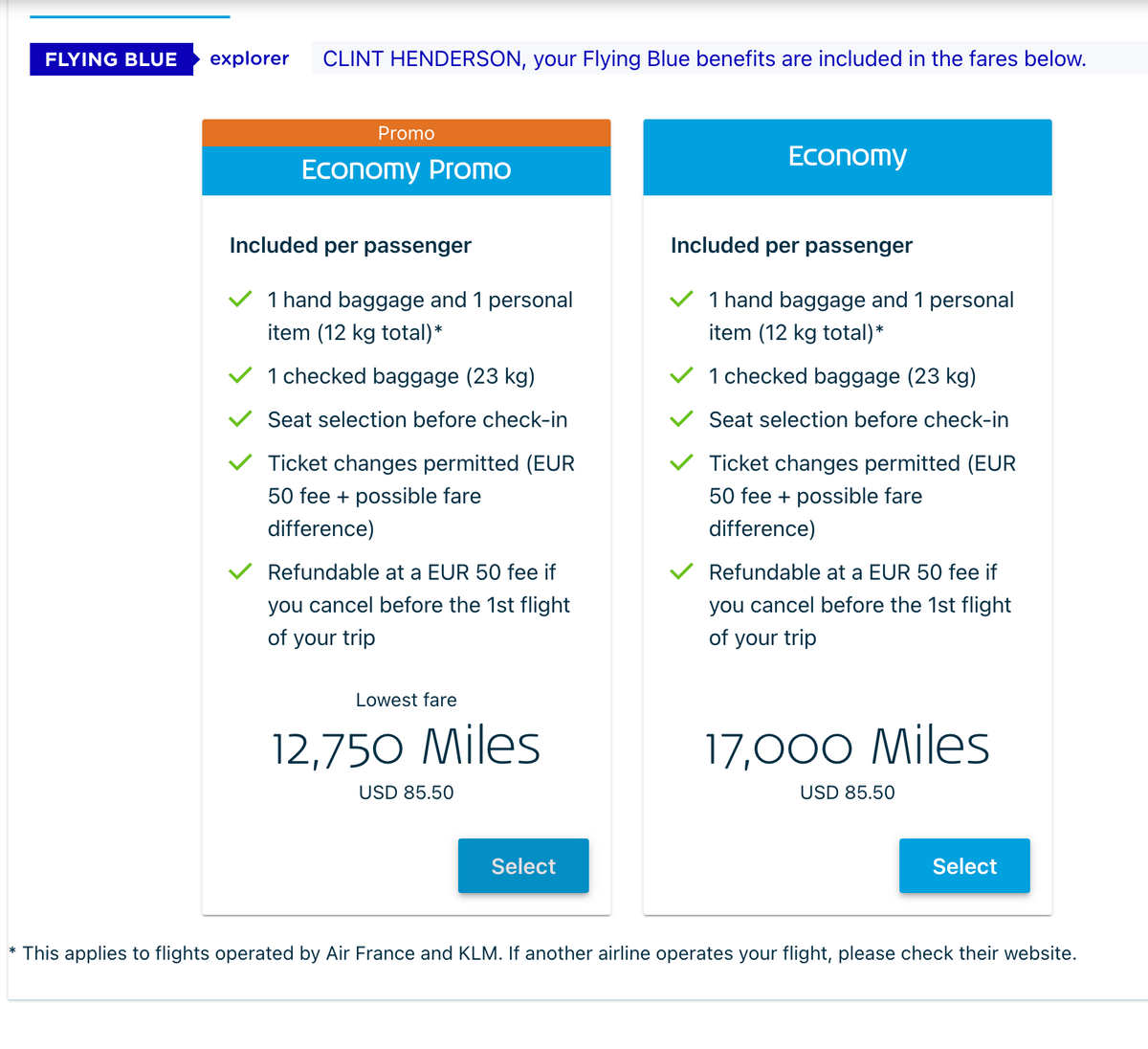Click the checkmark next to hand baggage in Economy column

681,299
